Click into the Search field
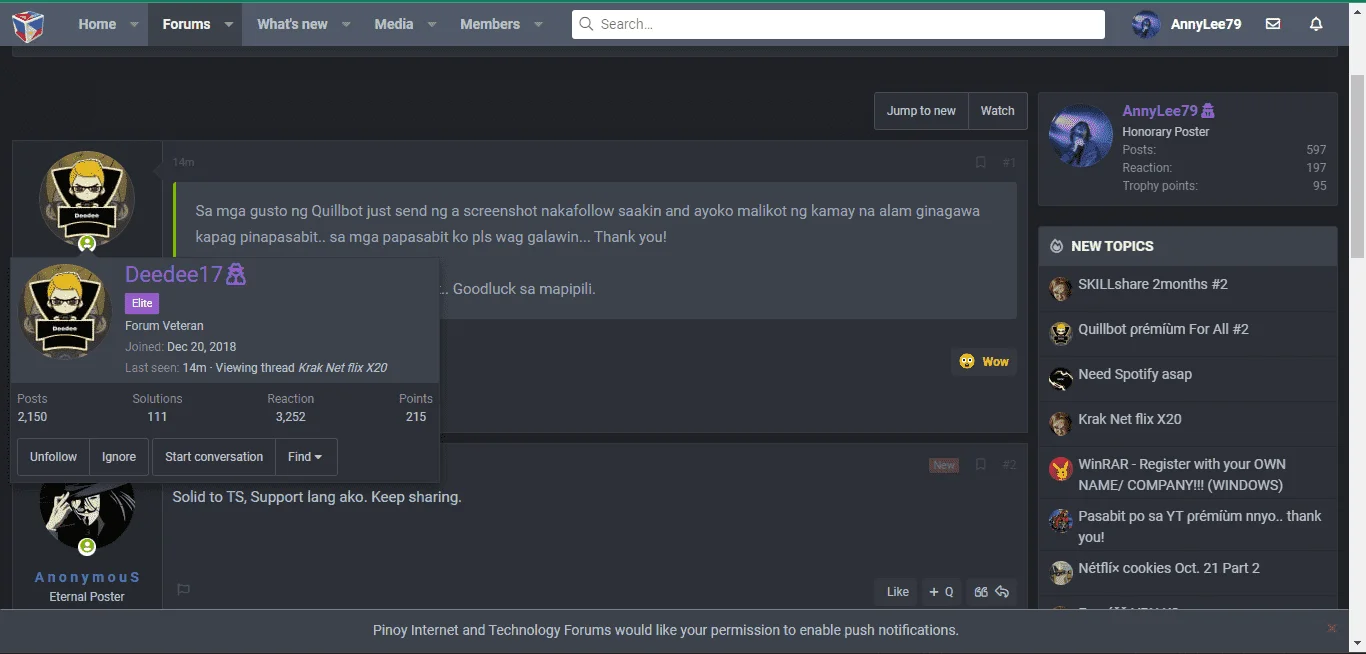The height and width of the screenshot is (654, 1366). pyautogui.click(x=838, y=24)
